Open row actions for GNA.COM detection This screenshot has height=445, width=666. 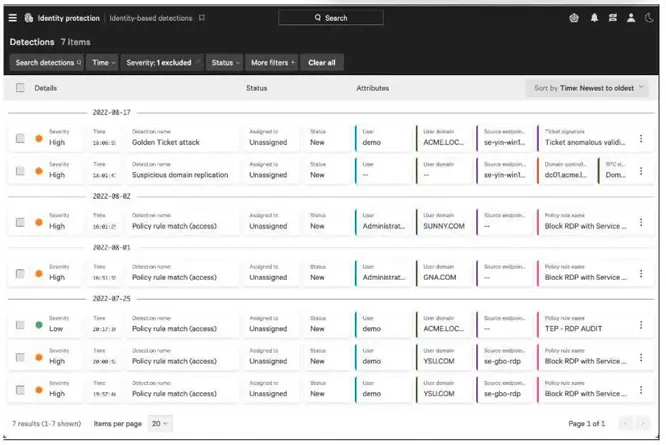point(641,274)
